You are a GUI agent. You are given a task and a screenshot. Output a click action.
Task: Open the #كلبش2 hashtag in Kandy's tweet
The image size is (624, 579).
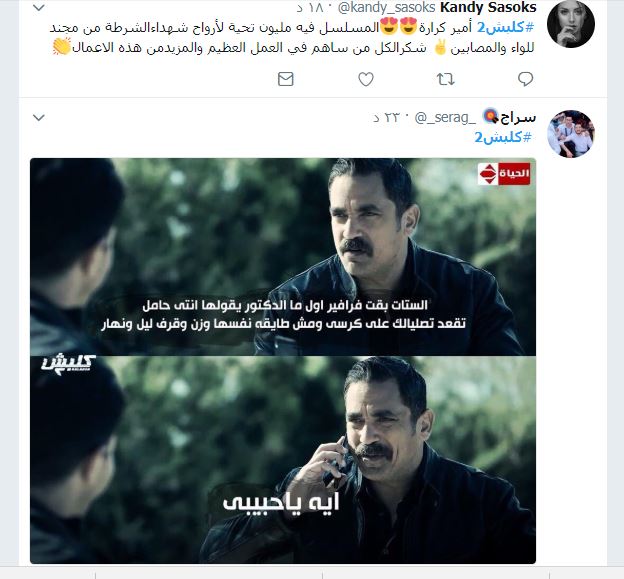pos(505,27)
